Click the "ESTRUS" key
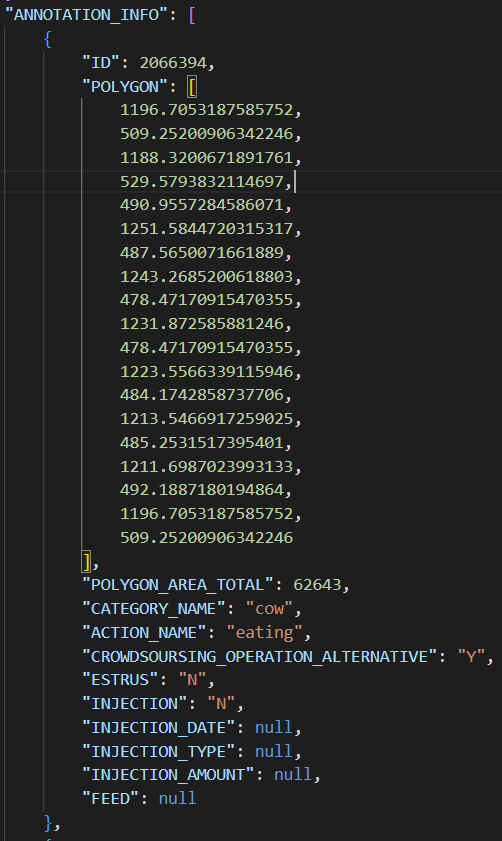Viewport: 502px width, 841px height. [x=120, y=680]
